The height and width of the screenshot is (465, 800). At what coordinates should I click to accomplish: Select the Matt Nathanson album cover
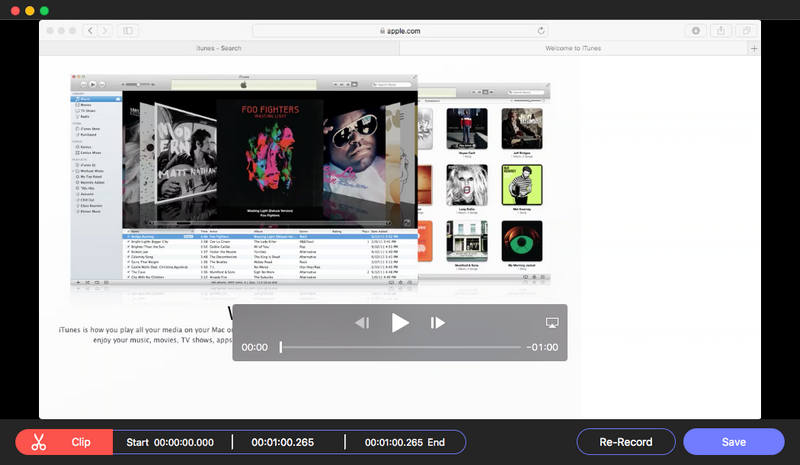pyautogui.click(x=186, y=154)
